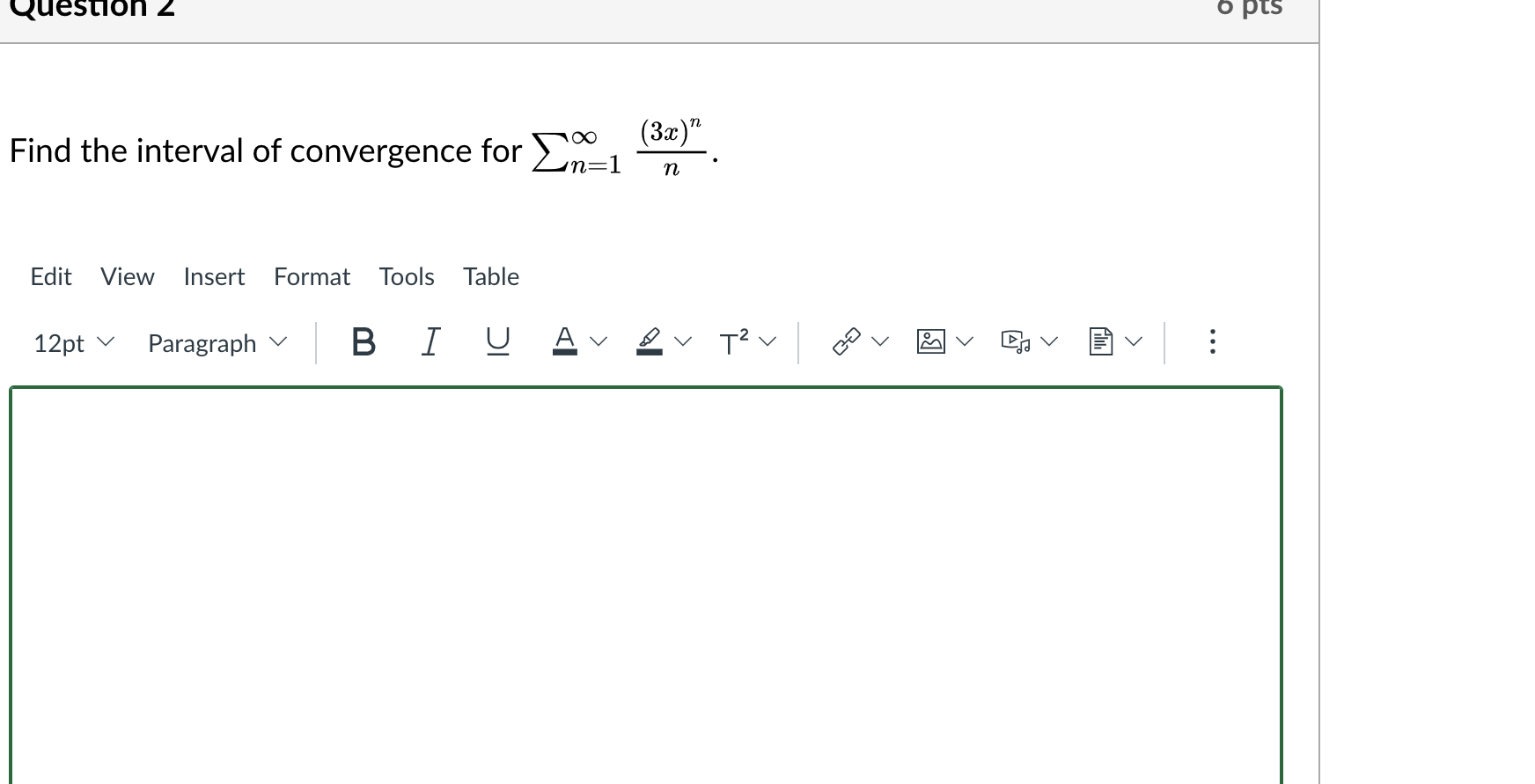Screen dimensions: 1535x784
Task: Embed an image
Action: [x=930, y=340]
